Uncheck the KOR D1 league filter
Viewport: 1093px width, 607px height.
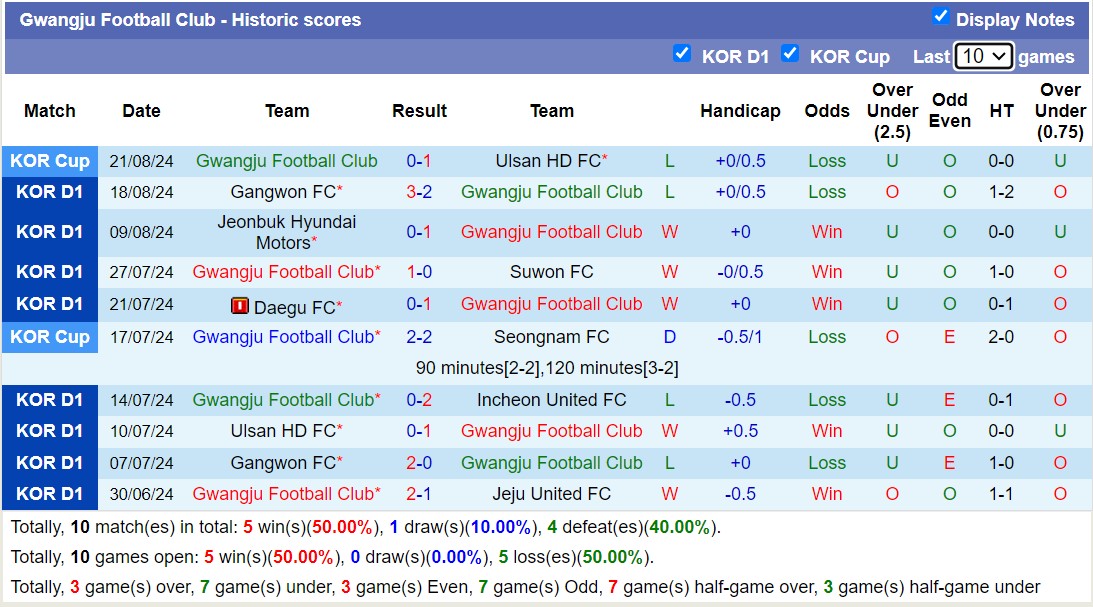coord(682,54)
